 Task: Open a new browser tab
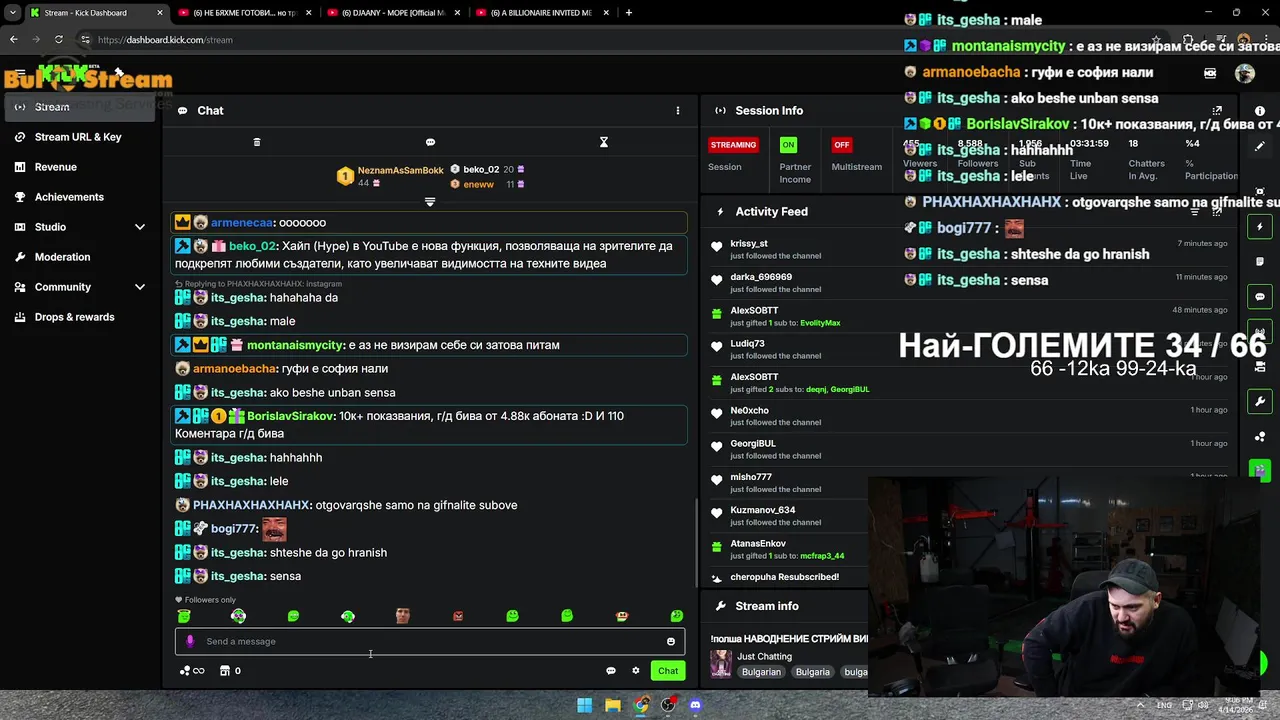(628, 13)
